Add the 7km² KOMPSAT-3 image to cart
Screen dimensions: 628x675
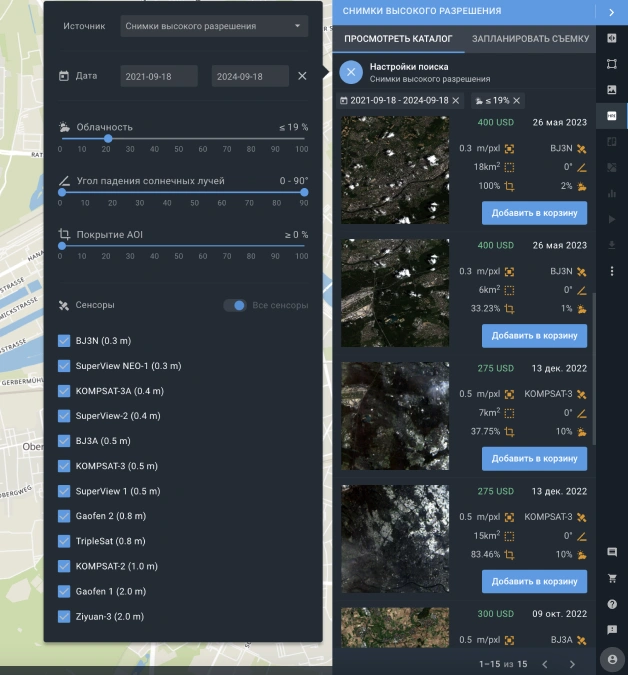(534, 458)
